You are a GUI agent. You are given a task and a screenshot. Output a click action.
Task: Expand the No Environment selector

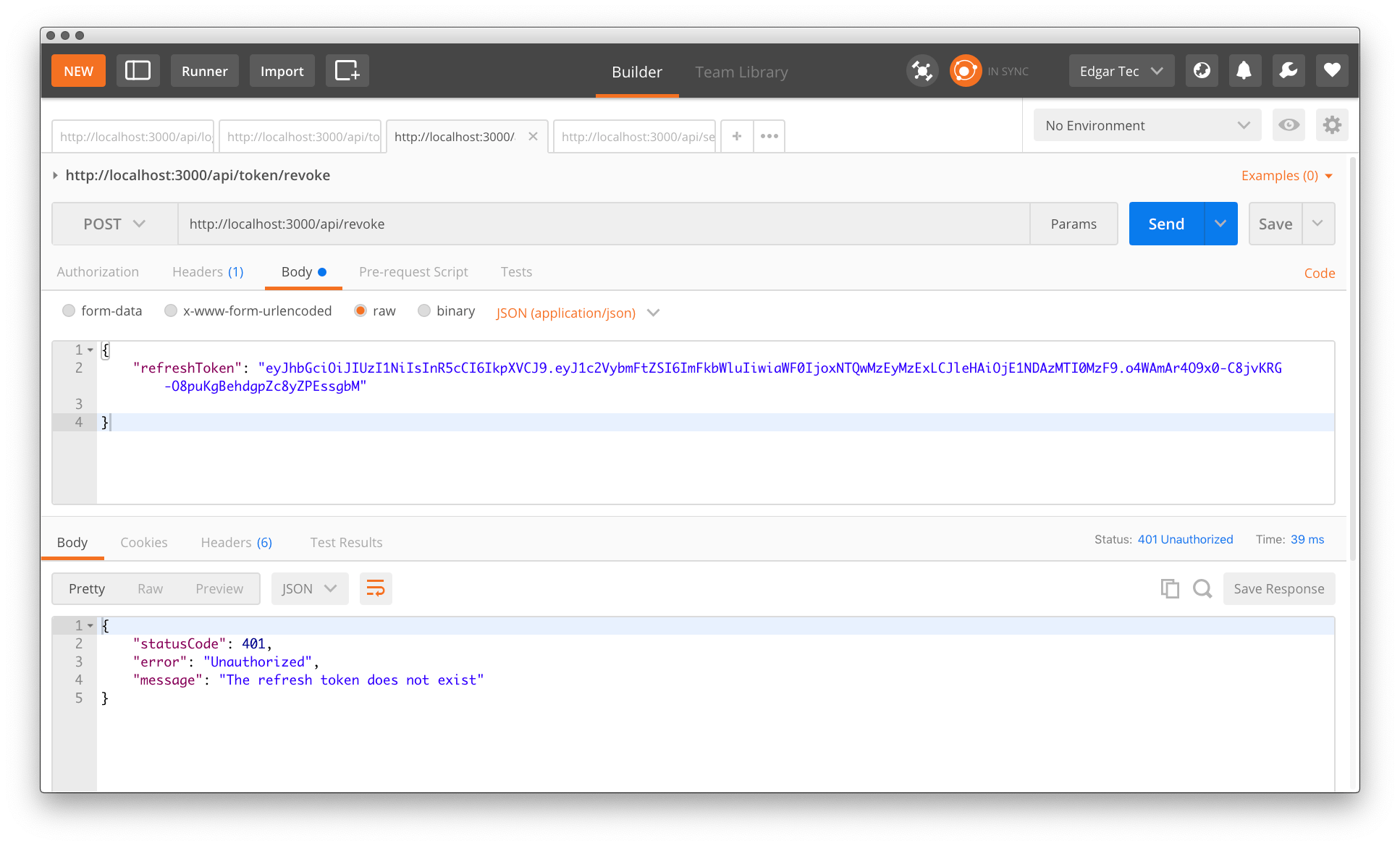pyautogui.click(x=1147, y=125)
